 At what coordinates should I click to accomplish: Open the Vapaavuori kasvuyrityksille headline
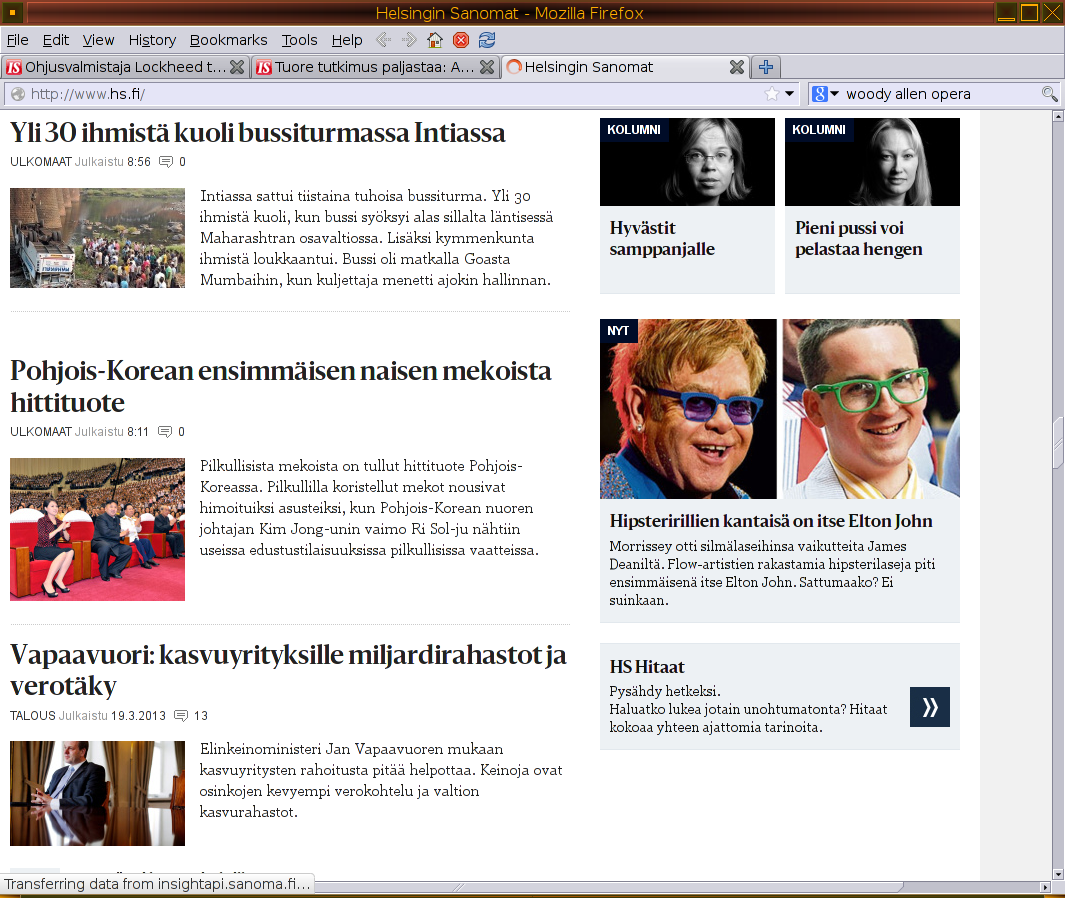(x=288, y=670)
